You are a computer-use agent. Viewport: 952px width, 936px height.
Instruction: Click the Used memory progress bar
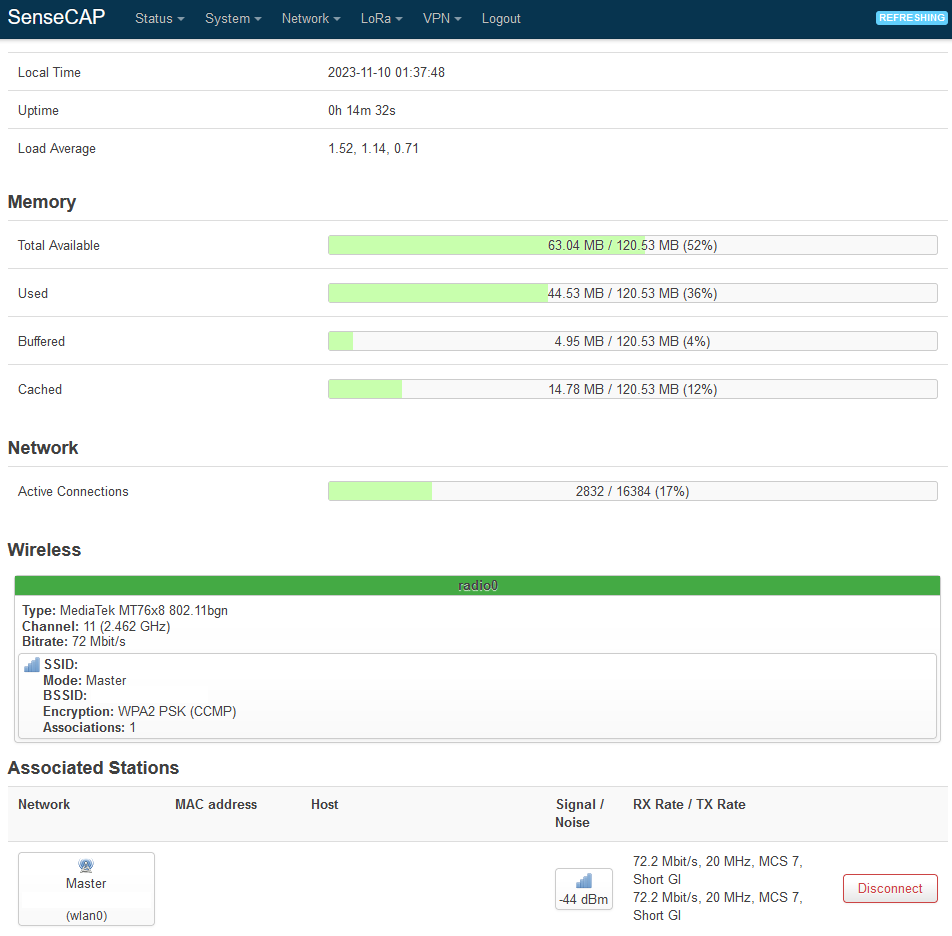pos(633,293)
